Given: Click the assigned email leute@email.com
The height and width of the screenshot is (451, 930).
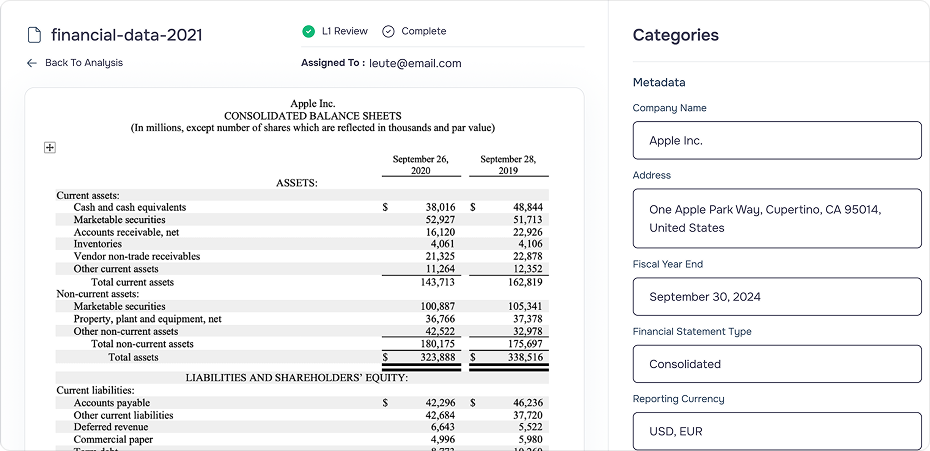Looking at the screenshot, I should 415,63.
